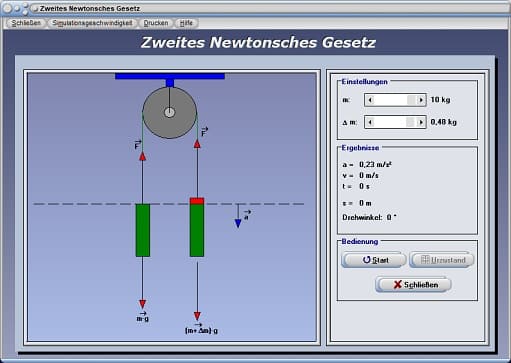
Task: Click the right green mass block
Action: 197,230
